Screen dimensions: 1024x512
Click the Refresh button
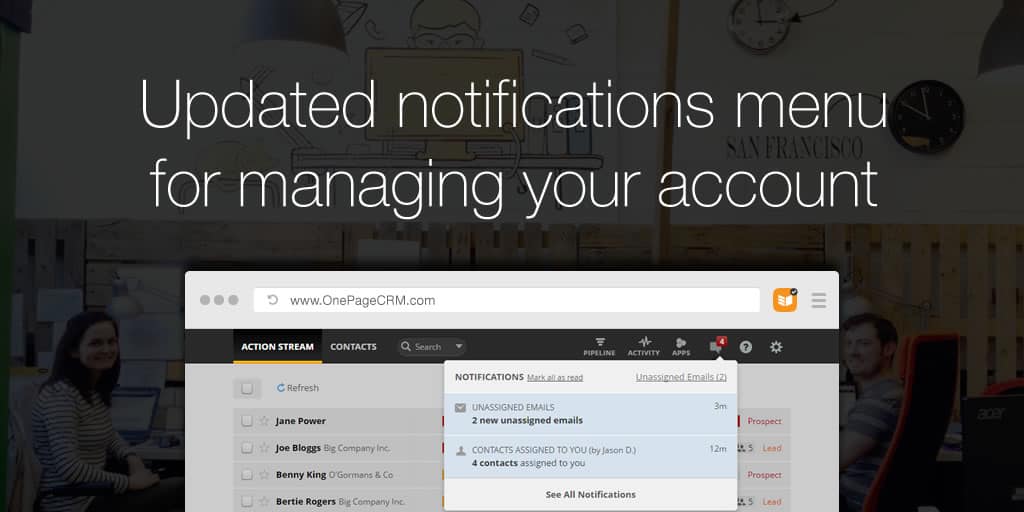(298, 388)
